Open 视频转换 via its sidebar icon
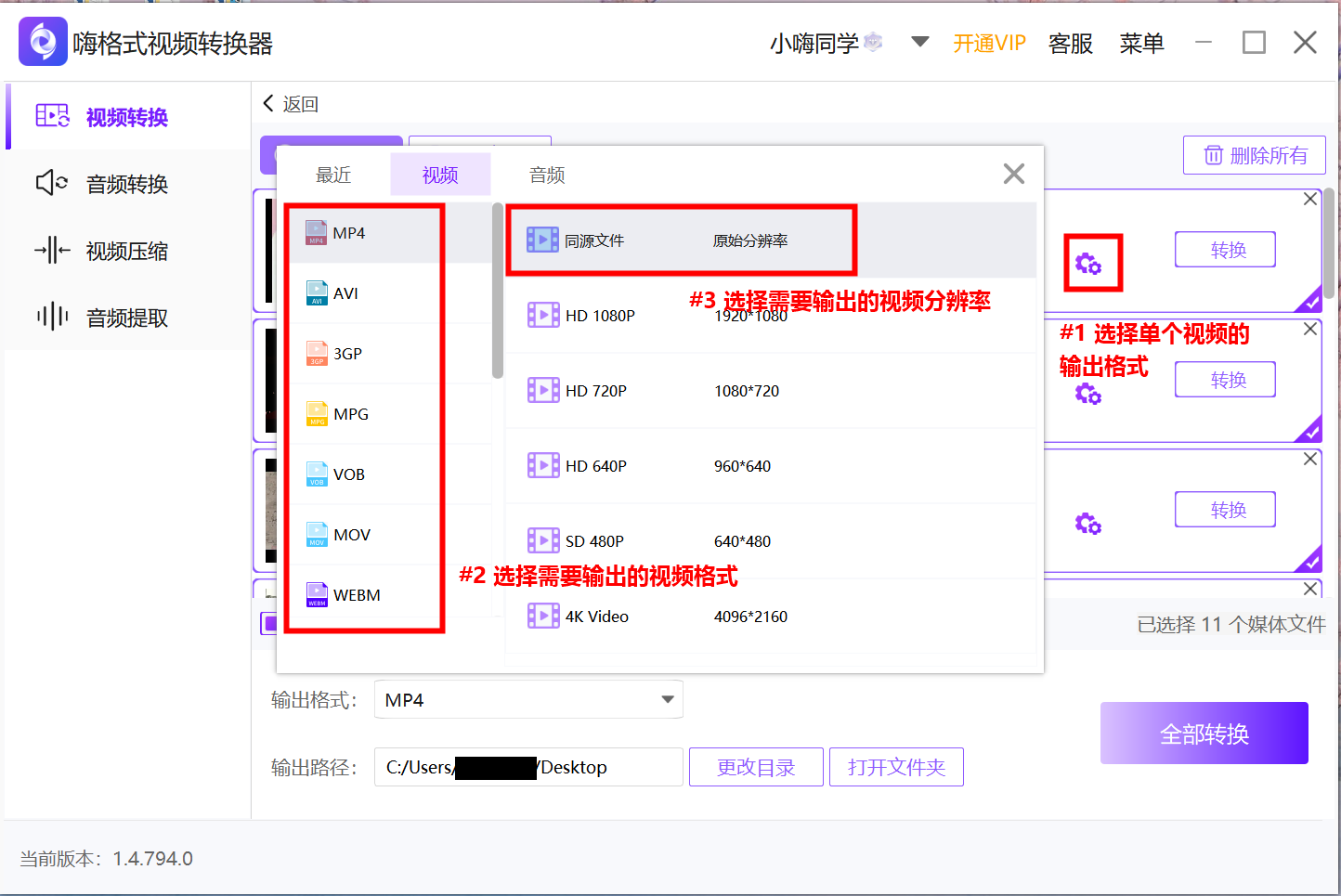 click(x=52, y=116)
